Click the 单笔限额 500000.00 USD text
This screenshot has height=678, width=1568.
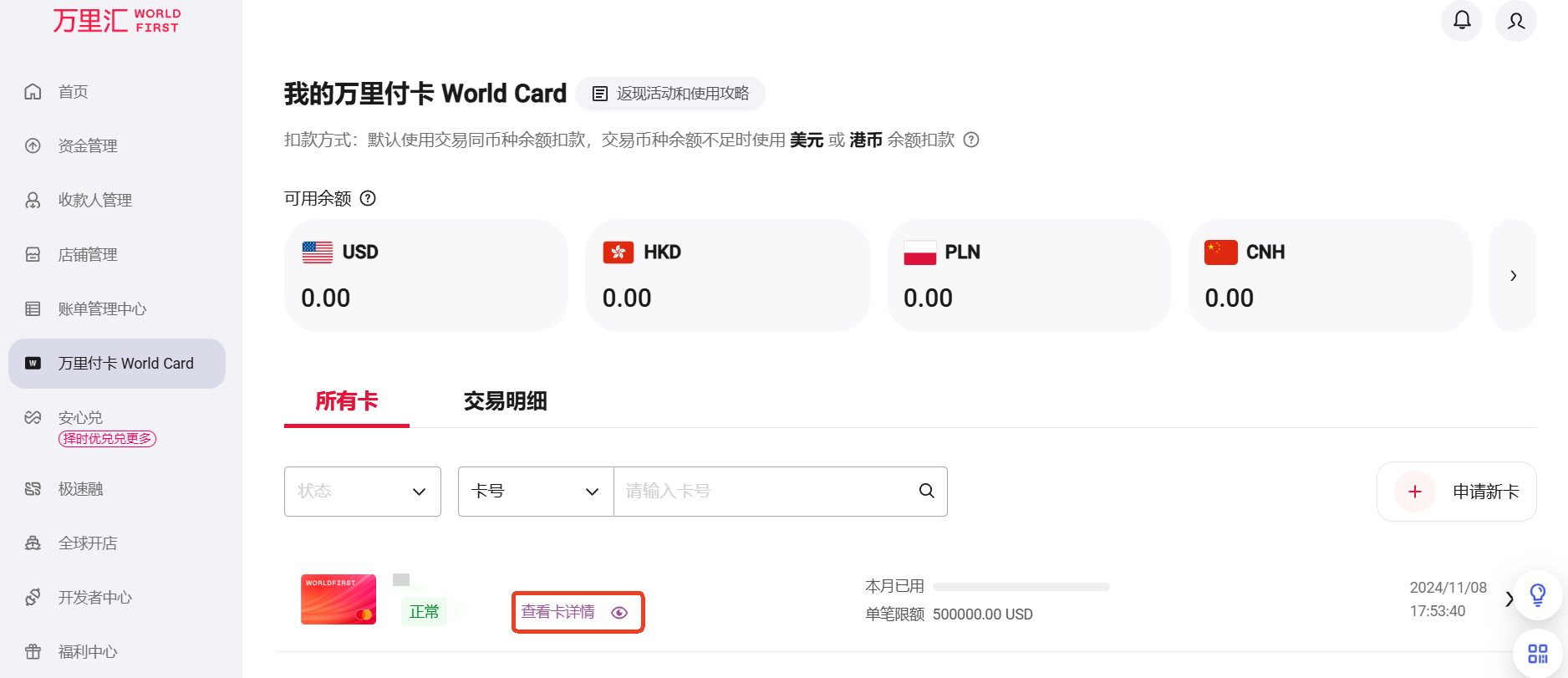949,614
